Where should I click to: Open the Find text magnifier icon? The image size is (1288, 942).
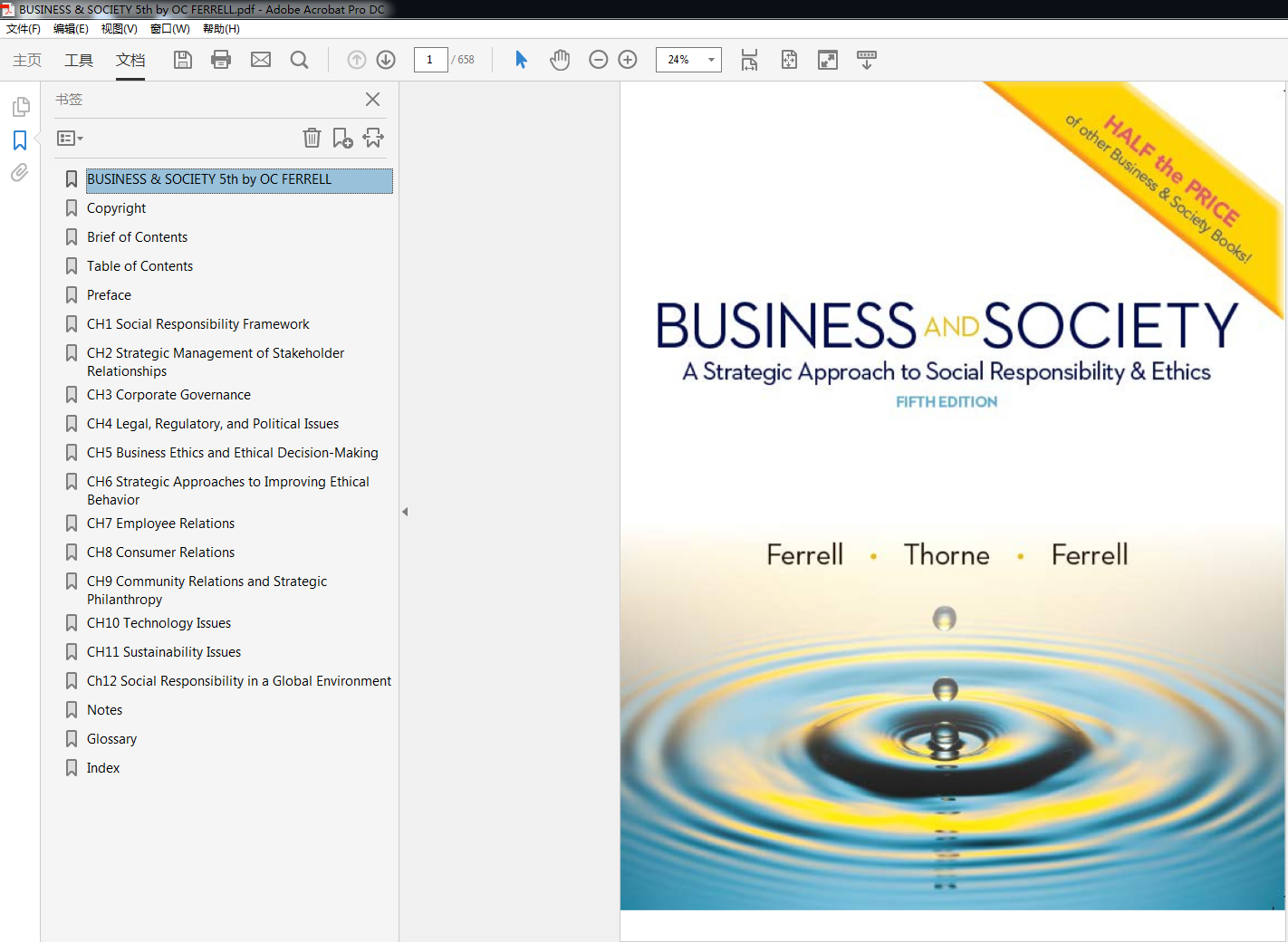tap(299, 60)
